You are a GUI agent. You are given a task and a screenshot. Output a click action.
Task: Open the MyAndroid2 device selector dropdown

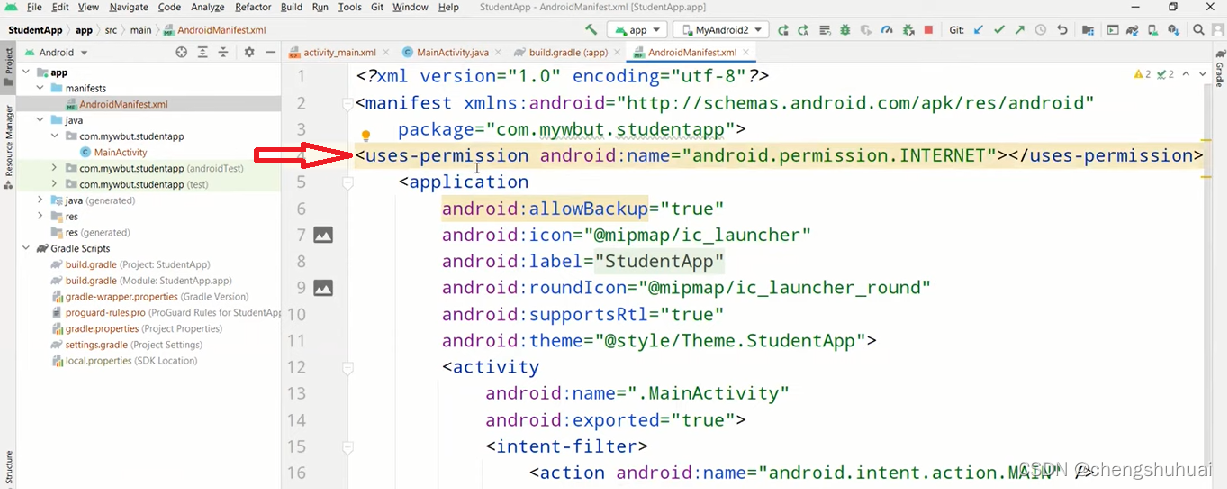point(719,30)
